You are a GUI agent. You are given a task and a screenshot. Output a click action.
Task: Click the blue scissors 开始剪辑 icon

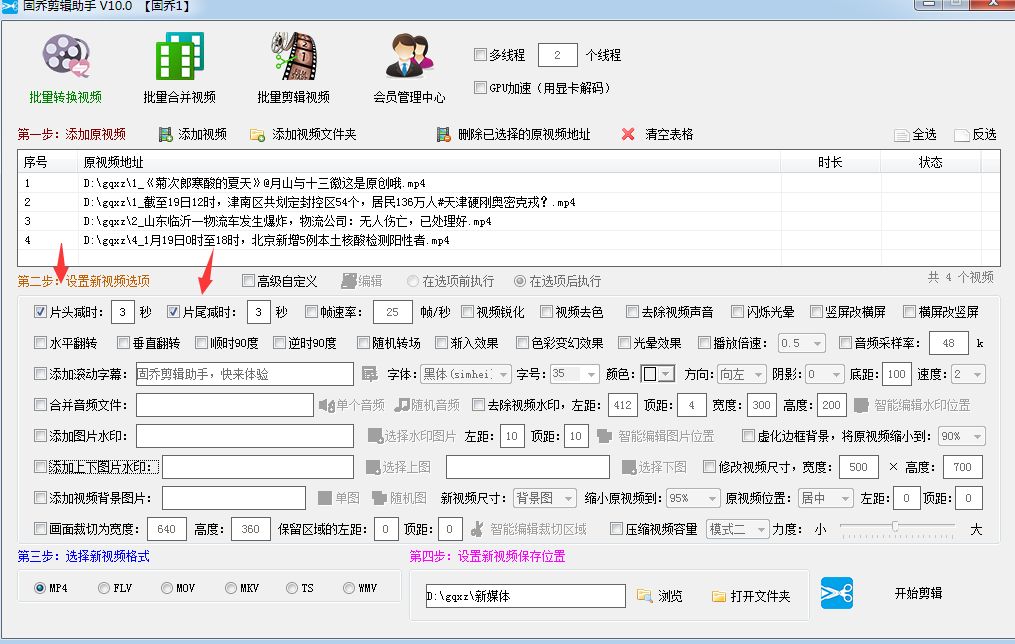point(837,593)
